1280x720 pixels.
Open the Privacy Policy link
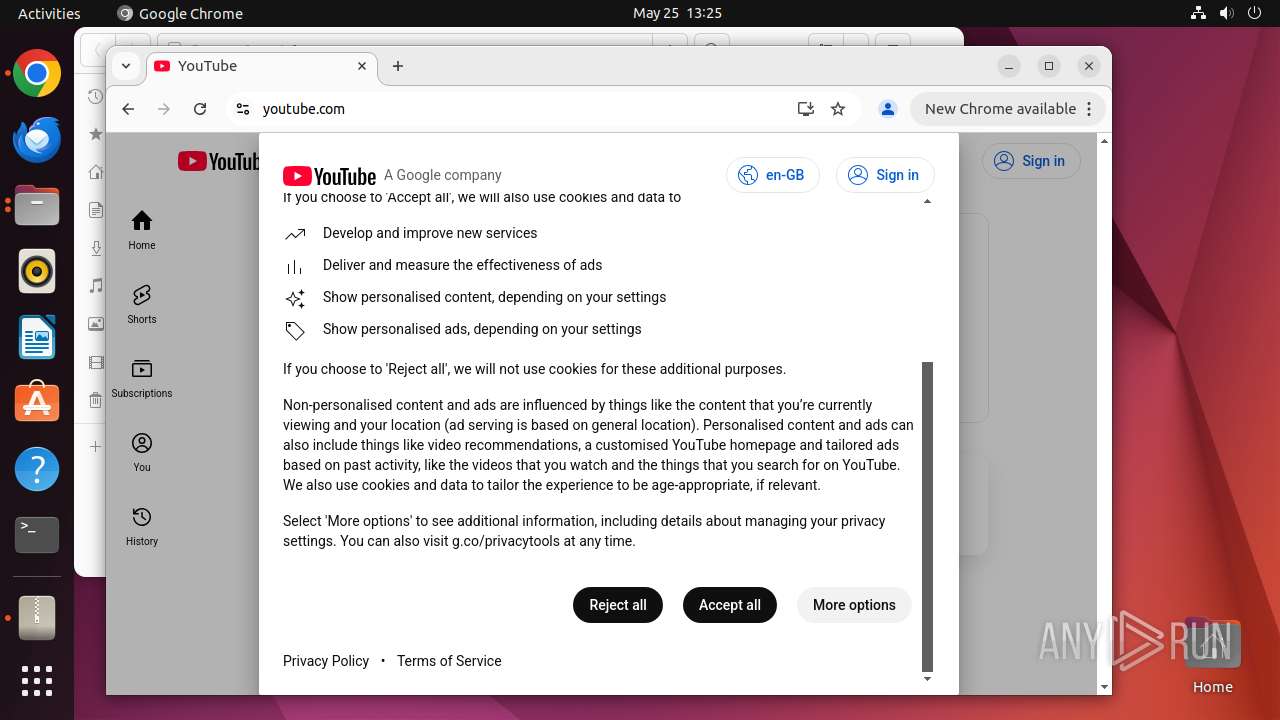pyautogui.click(x=326, y=661)
